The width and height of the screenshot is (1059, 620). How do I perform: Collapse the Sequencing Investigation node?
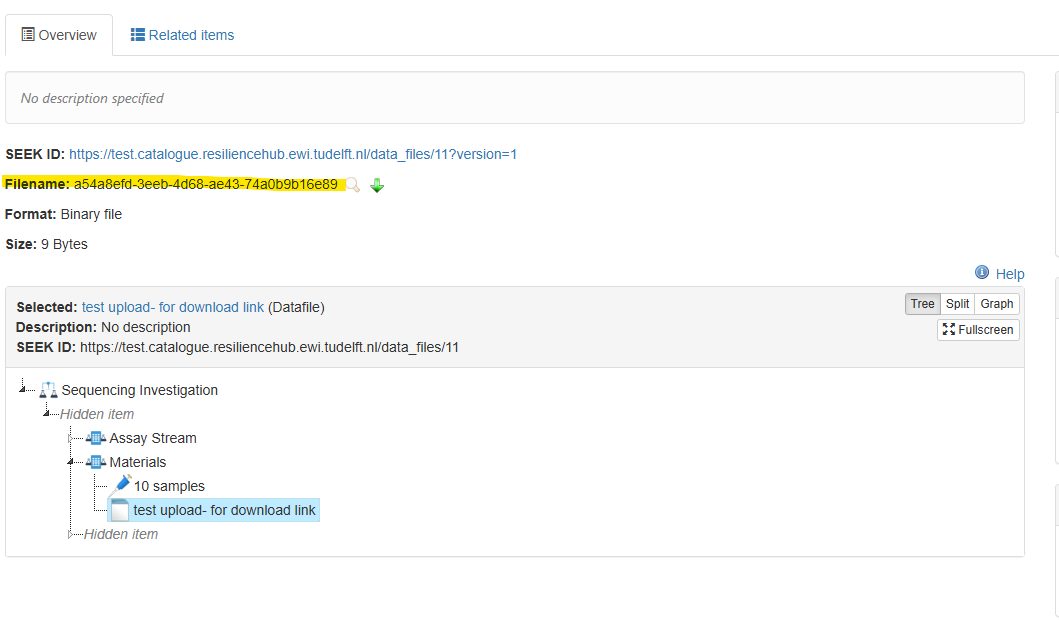[x=22, y=389]
